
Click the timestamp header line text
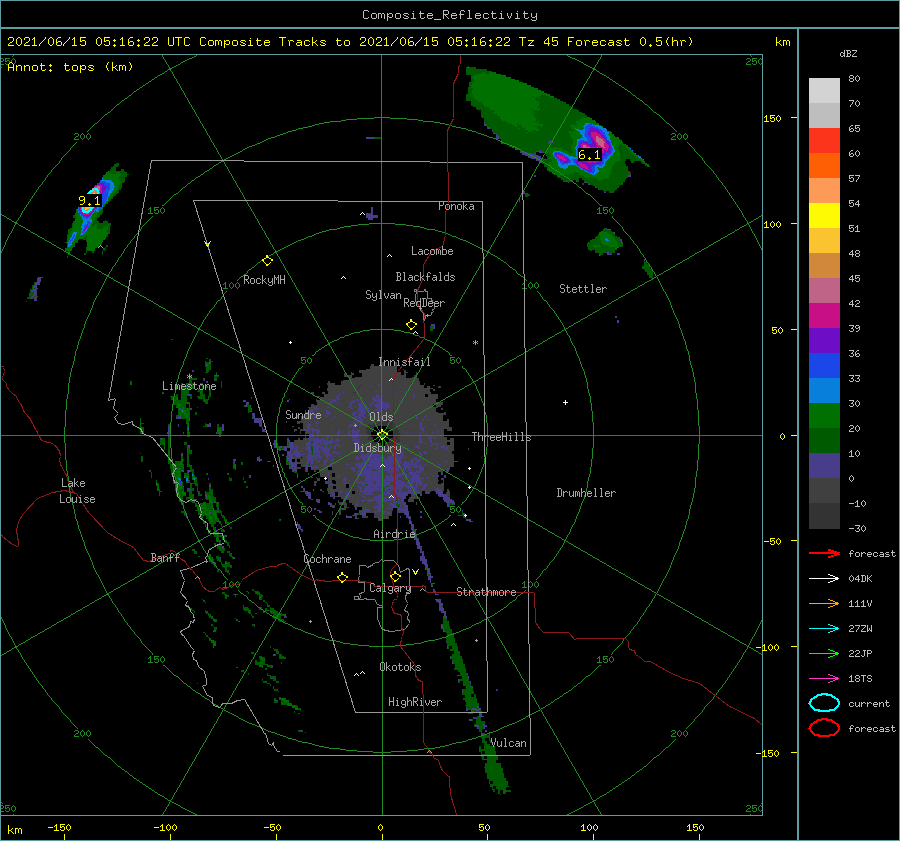point(350,42)
